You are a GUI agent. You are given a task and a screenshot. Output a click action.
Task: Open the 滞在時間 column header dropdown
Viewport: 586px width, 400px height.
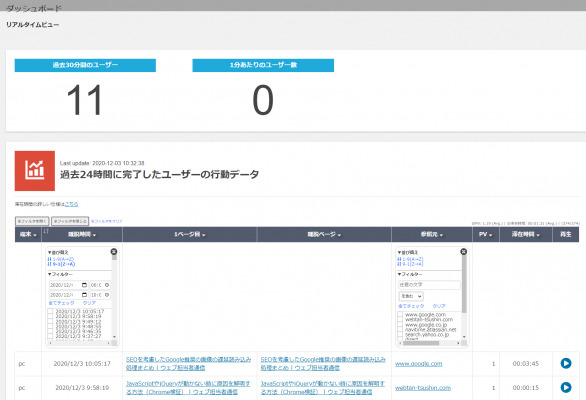(526, 234)
